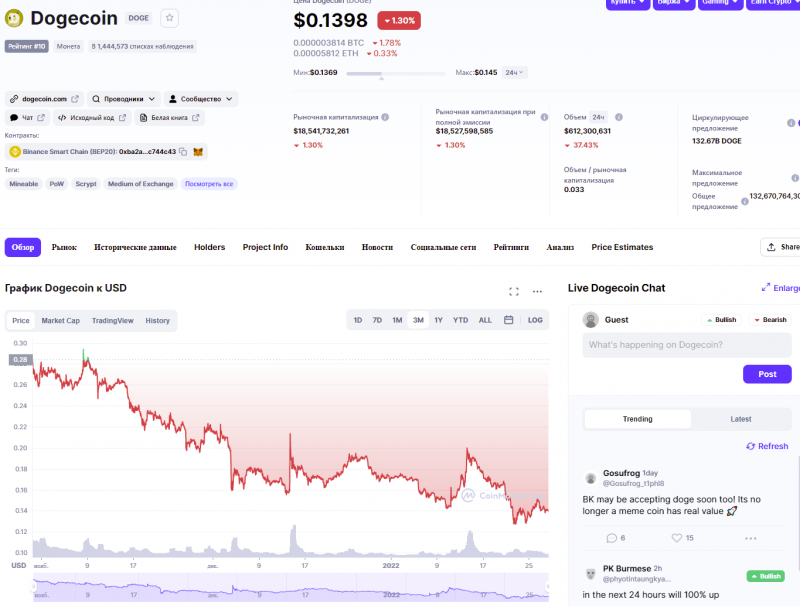Set chart range to 7D
Image resolution: width=800 pixels, height=606 pixels.
point(377,320)
